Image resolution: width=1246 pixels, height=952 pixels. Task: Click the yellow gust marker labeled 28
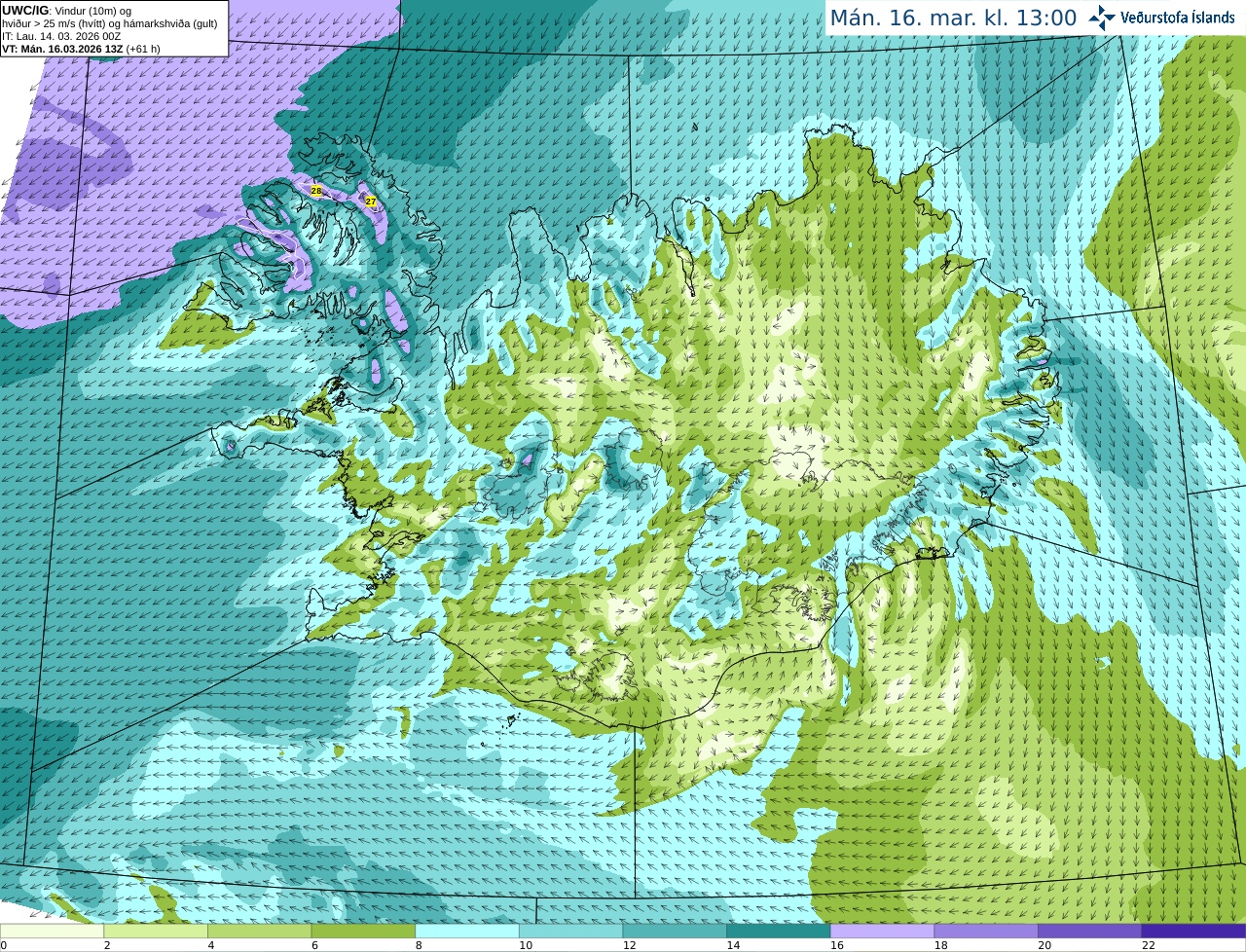(x=316, y=191)
